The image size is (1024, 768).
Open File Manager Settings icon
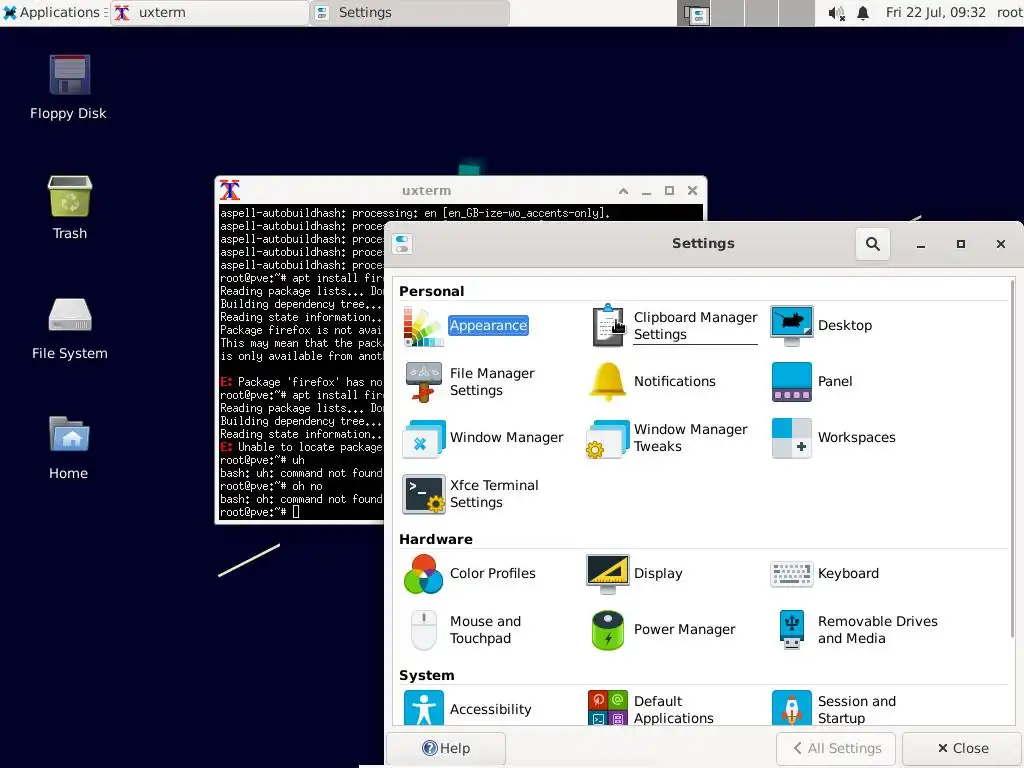423,381
